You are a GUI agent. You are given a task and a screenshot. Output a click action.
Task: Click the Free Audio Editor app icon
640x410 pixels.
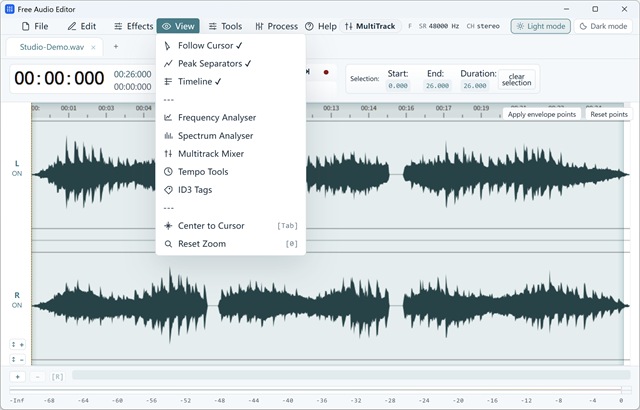[x=9, y=9]
